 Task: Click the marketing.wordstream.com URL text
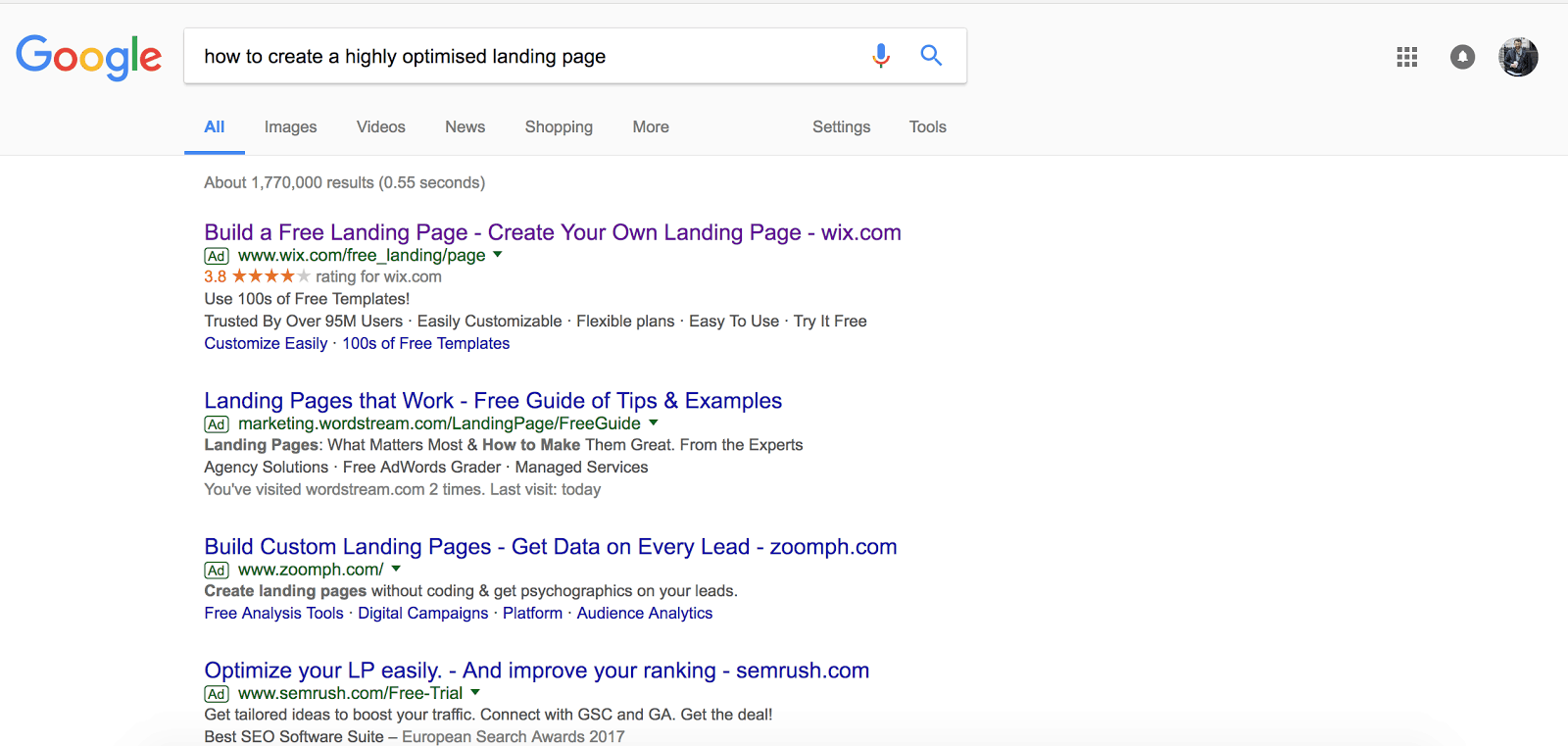(x=439, y=423)
